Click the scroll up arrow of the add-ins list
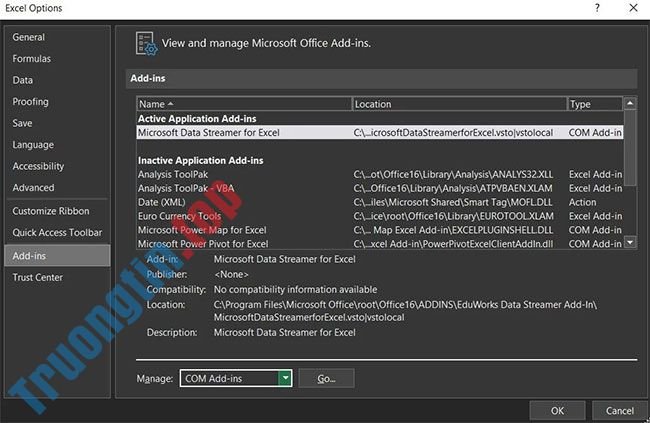This screenshot has width=650, height=423. (630, 103)
